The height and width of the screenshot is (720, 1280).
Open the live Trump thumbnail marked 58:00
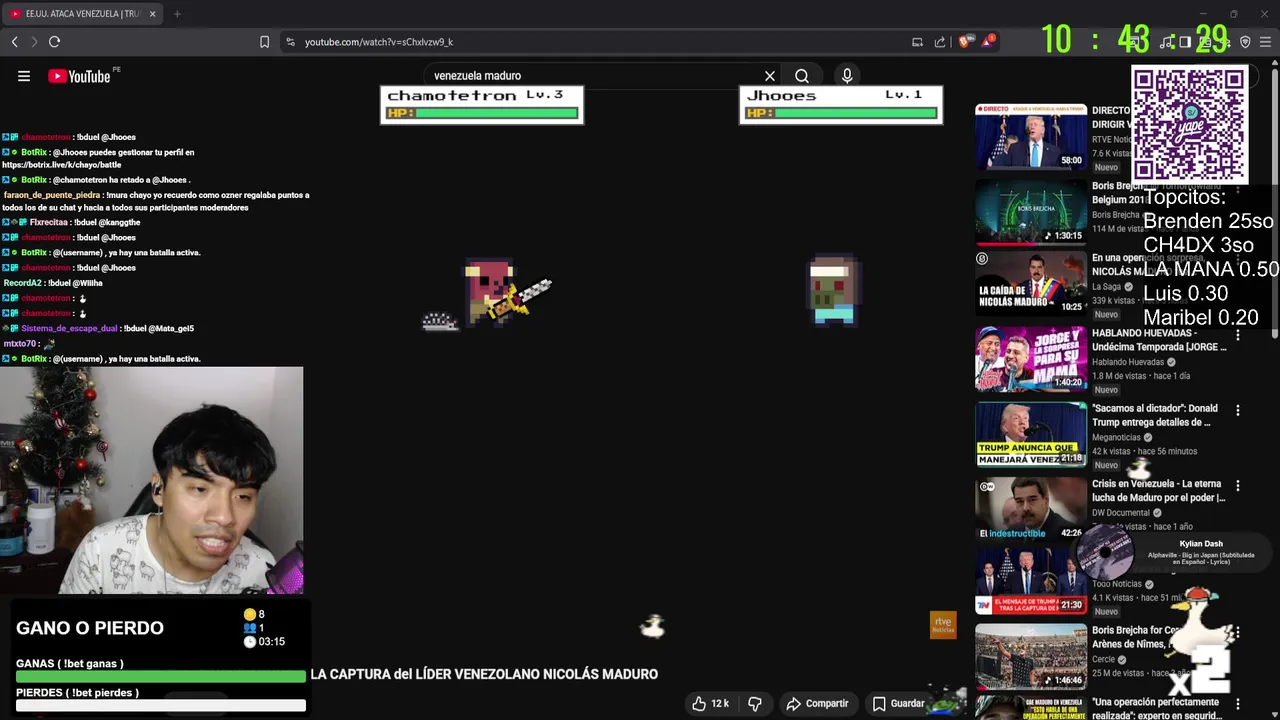[x=1031, y=135]
